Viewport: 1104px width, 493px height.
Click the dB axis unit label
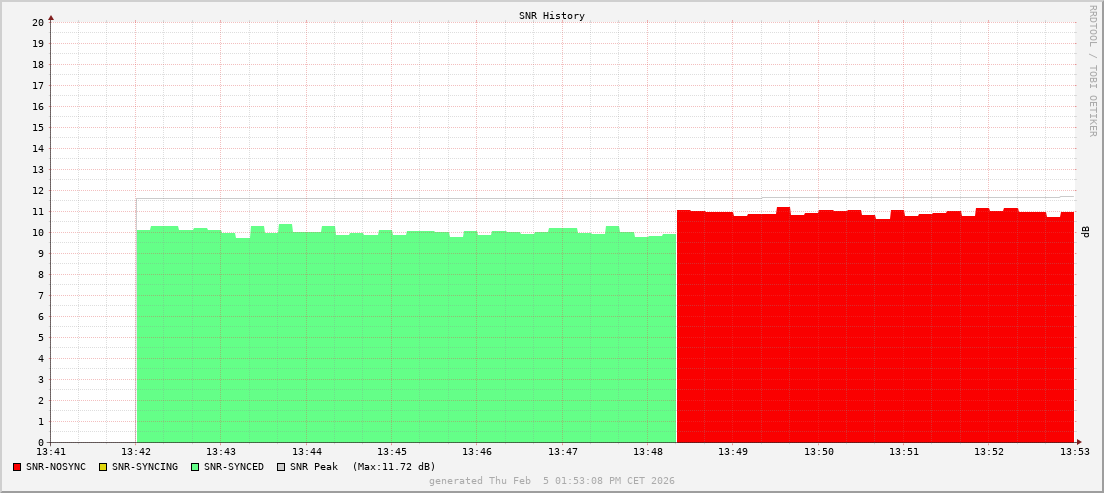click(1086, 231)
